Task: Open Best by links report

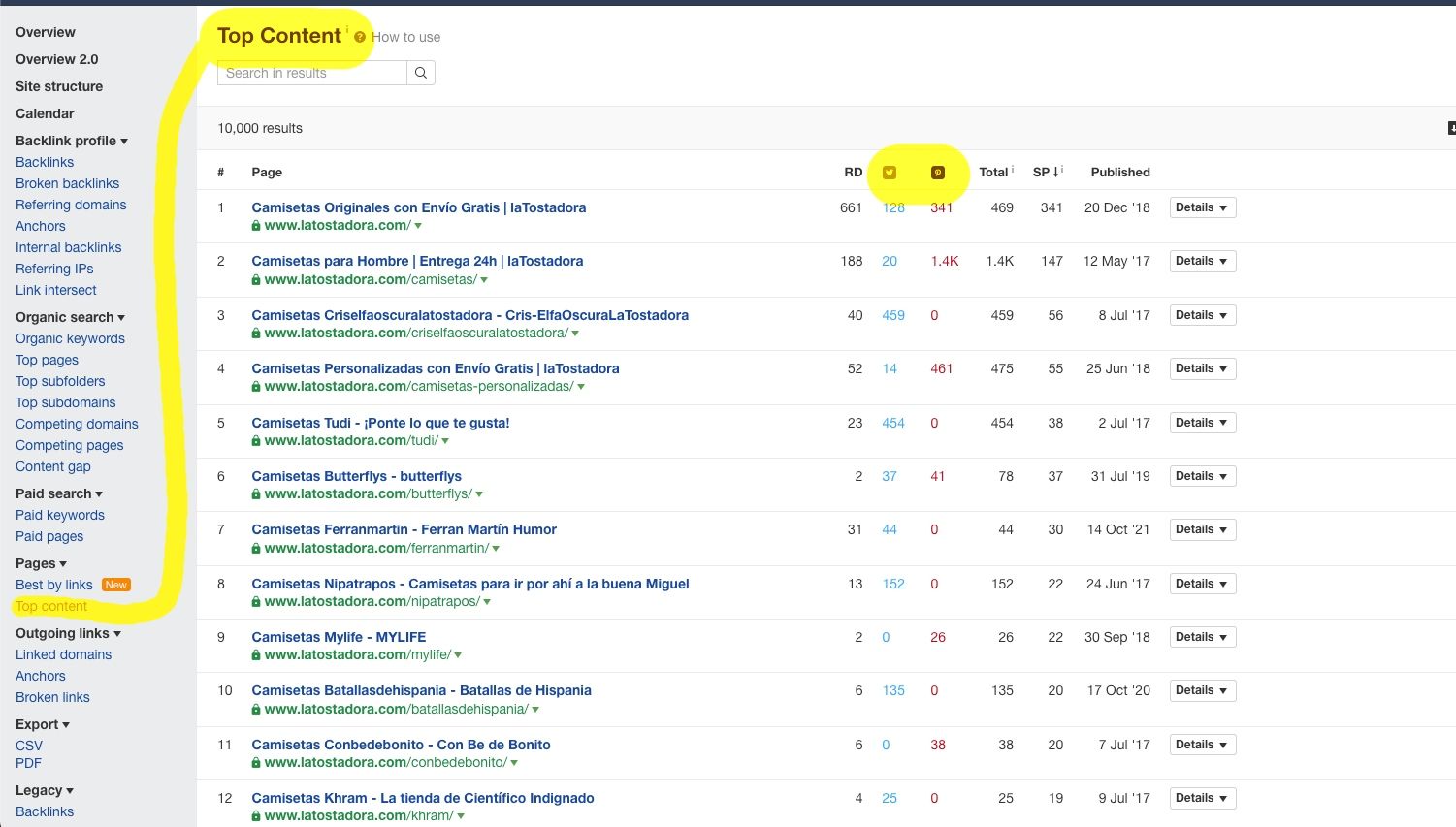Action: [54, 585]
